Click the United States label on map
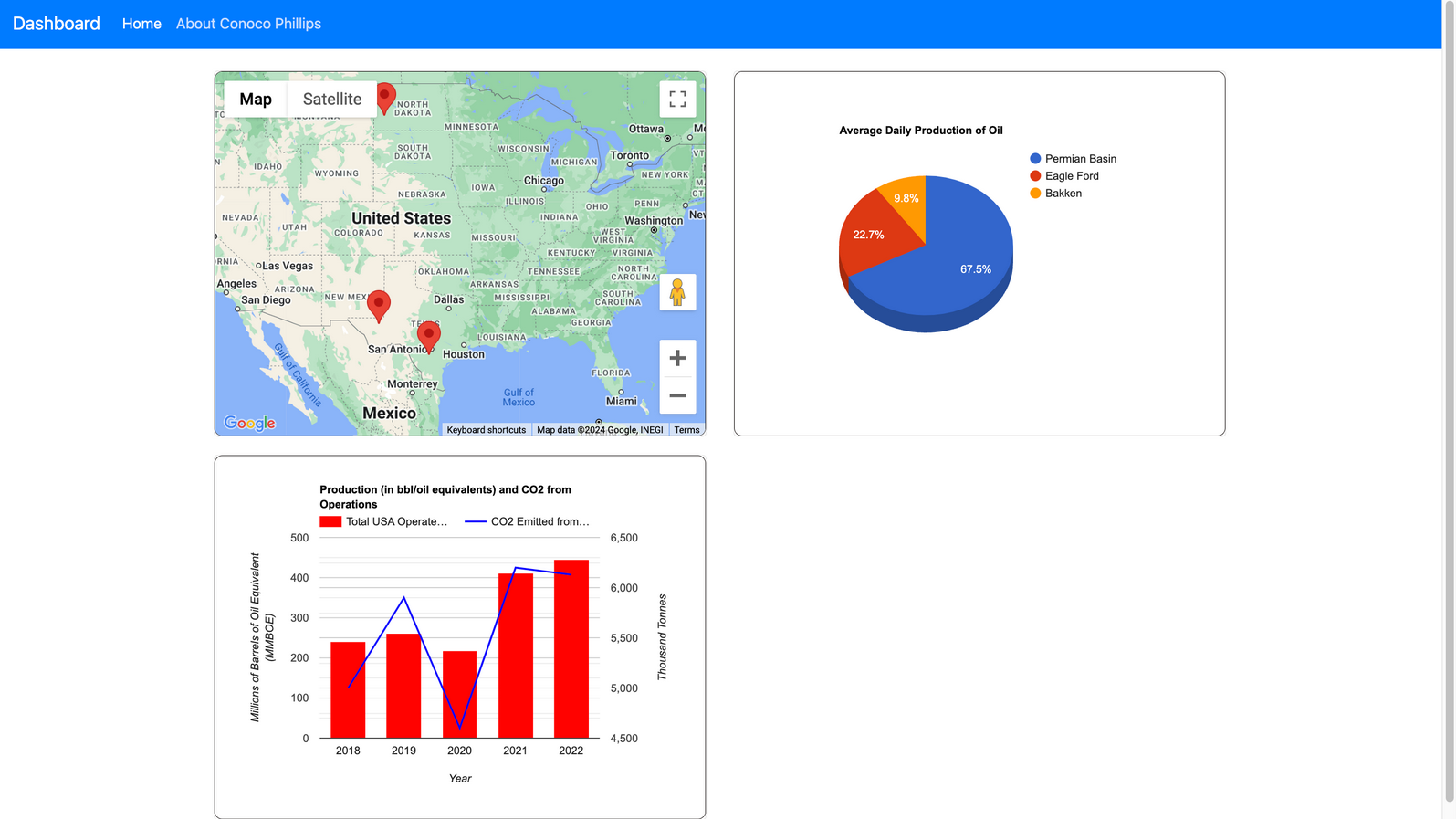The height and width of the screenshot is (819, 1456). pos(402,218)
